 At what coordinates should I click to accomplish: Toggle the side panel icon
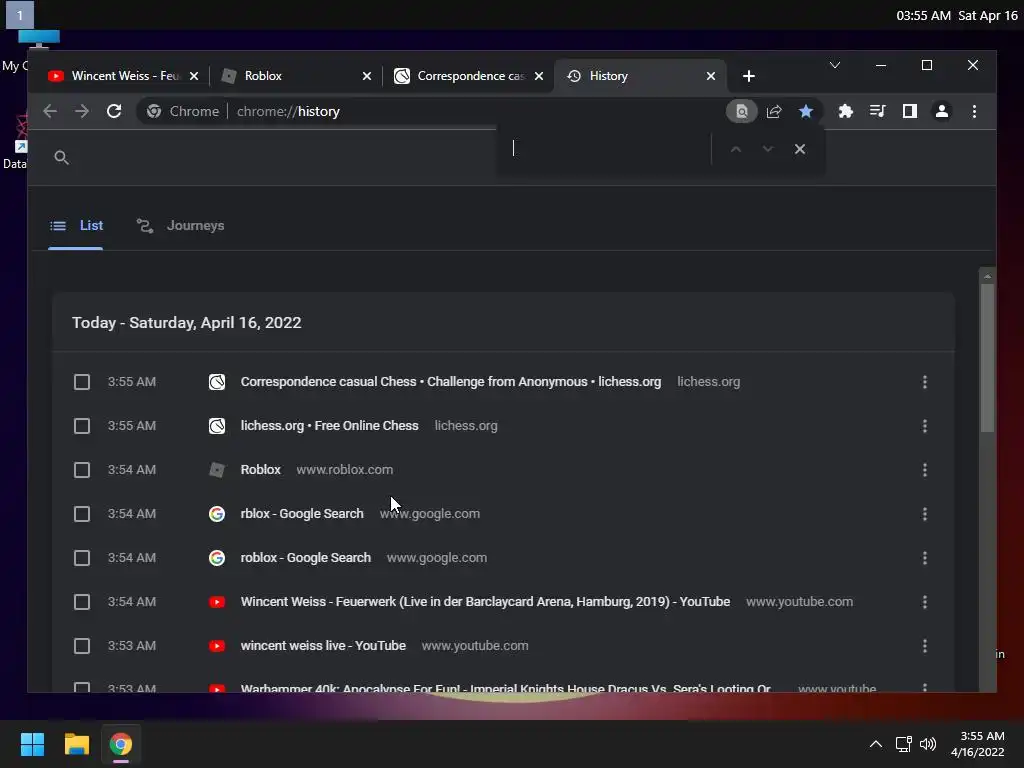[x=910, y=111]
